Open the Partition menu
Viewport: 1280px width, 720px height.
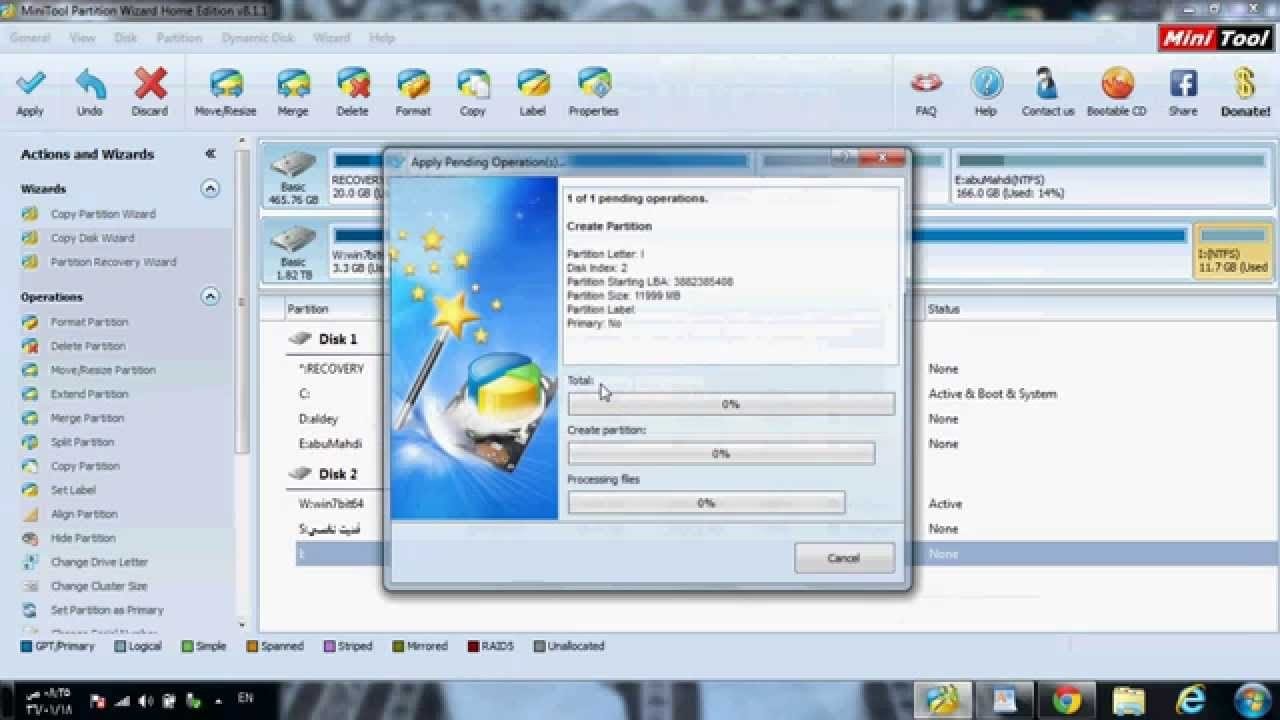pyautogui.click(x=179, y=38)
